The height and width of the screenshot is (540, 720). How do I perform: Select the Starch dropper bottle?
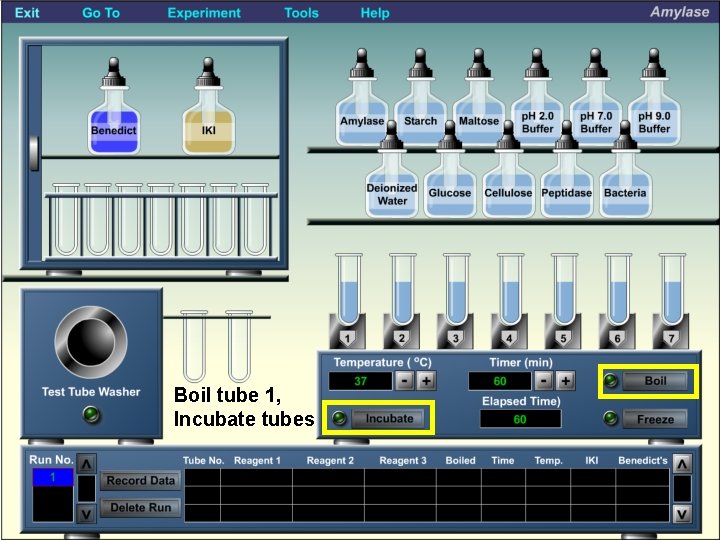420,97
